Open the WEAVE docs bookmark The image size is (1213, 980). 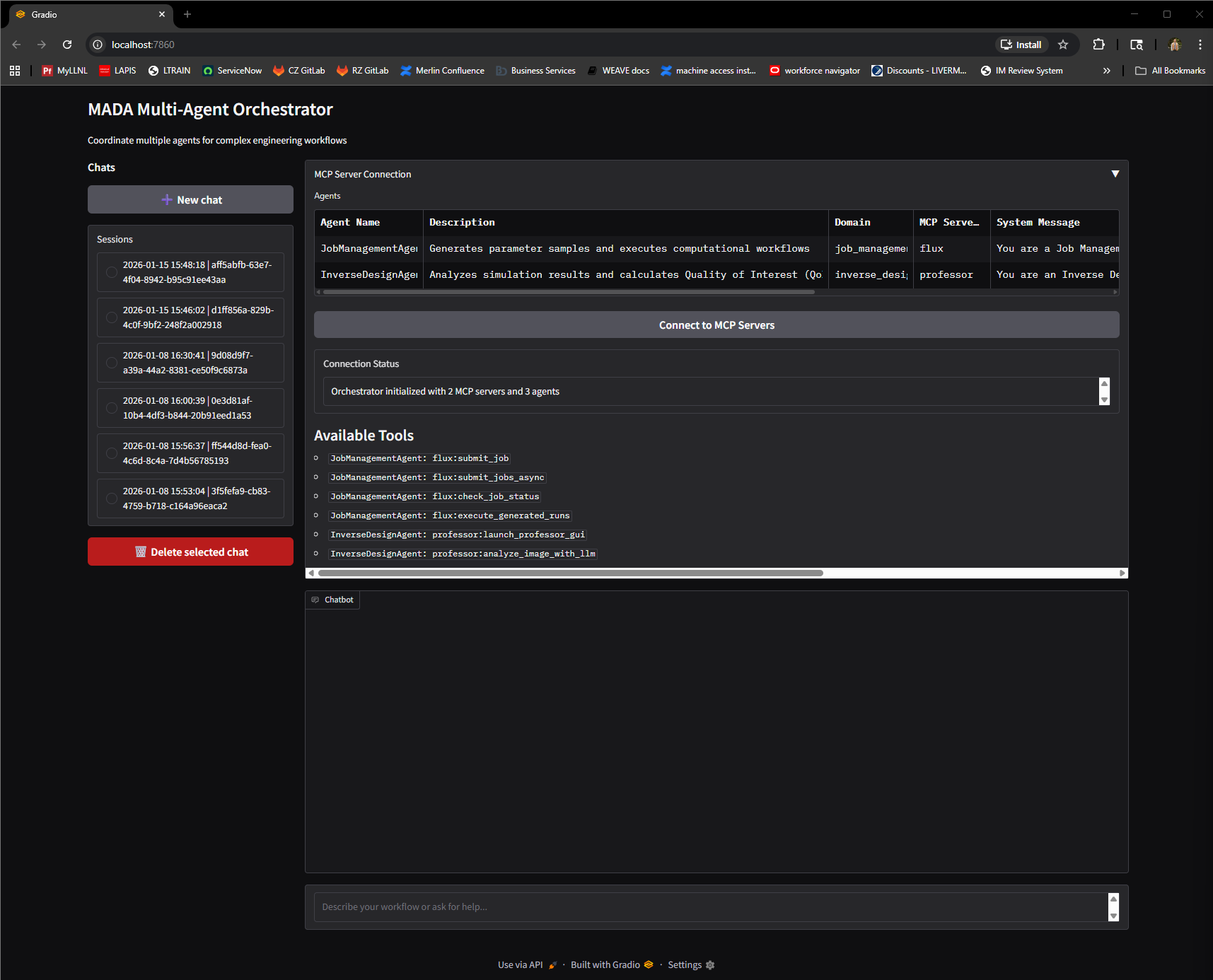pos(618,71)
